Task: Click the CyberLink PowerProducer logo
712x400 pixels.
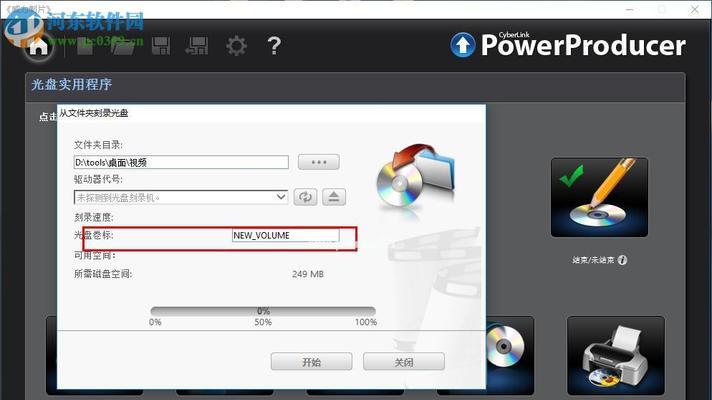Action: coord(568,45)
